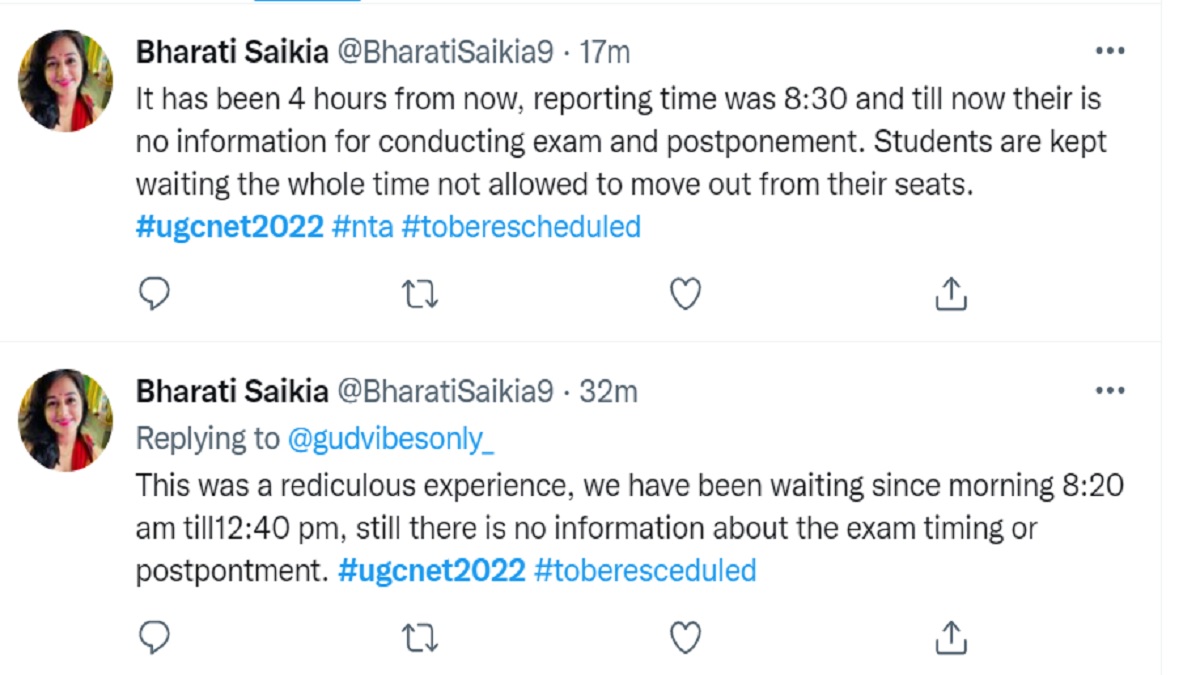
Task: Retweet the reply to @gudvibesonly_
Action: pyautogui.click(x=420, y=637)
